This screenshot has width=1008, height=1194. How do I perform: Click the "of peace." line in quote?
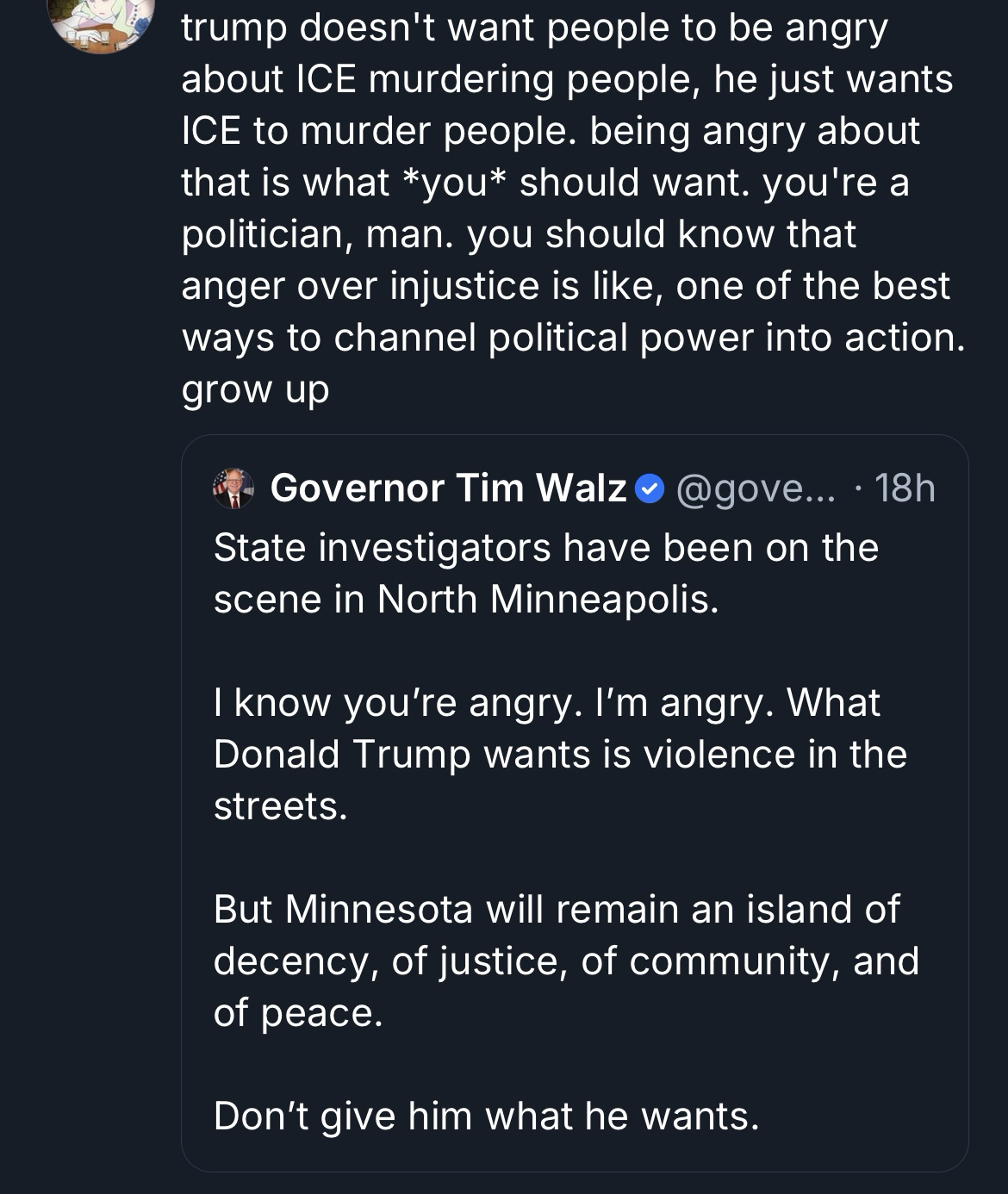pos(297,1012)
